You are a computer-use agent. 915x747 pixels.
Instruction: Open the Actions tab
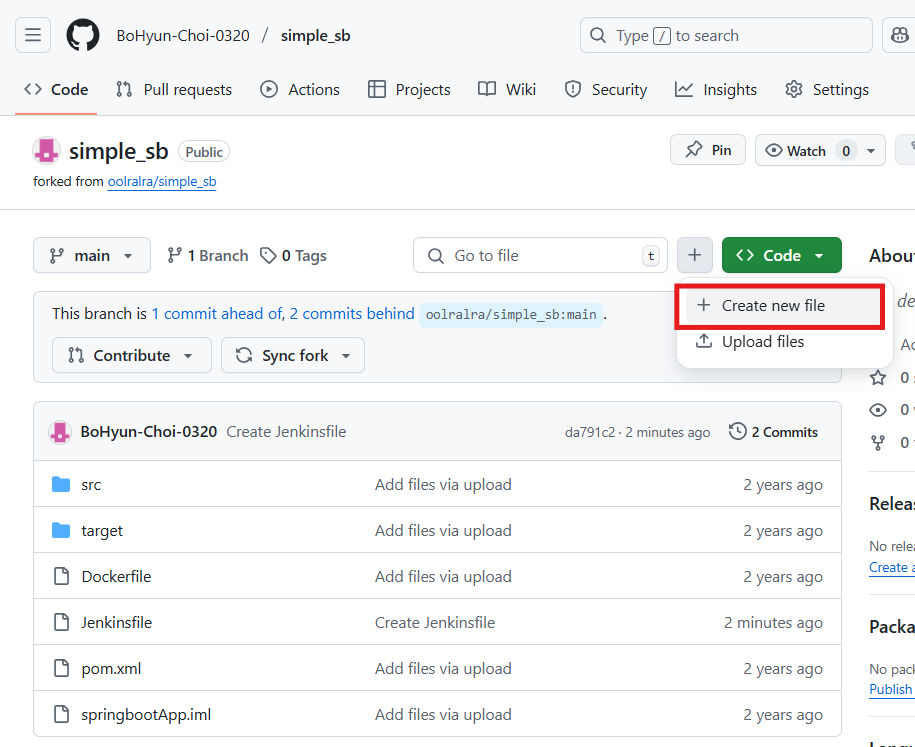pos(300,89)
